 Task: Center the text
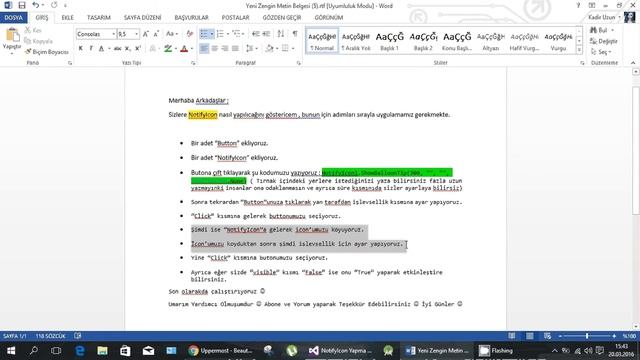point(214,49)
